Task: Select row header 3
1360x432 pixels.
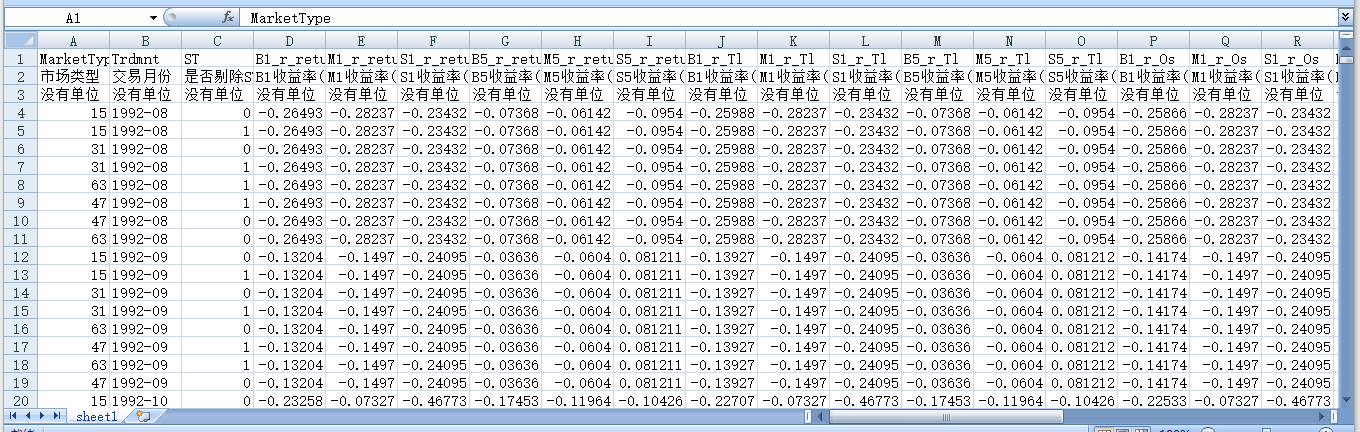Action: pos(19,94)
